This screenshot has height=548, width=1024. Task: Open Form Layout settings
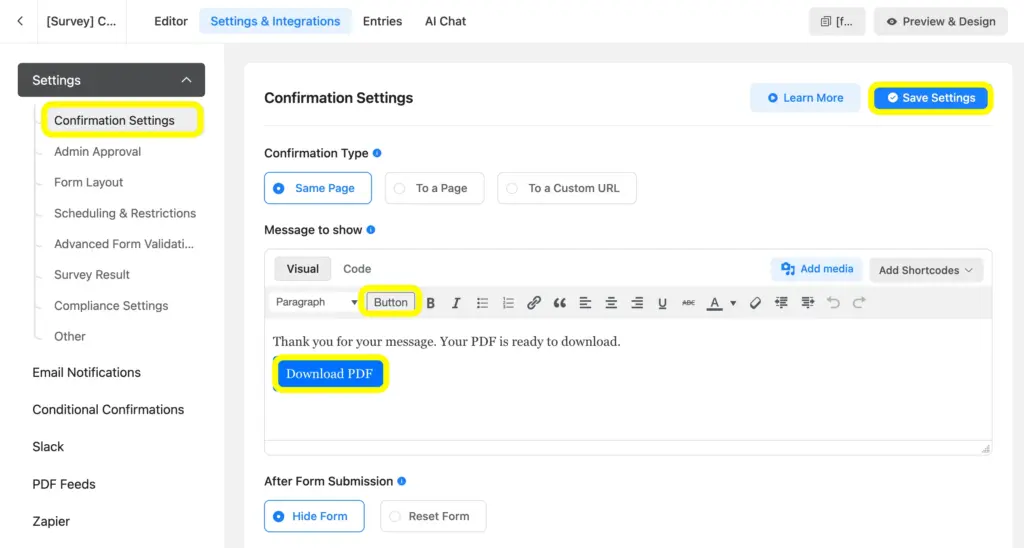[88, 182]
